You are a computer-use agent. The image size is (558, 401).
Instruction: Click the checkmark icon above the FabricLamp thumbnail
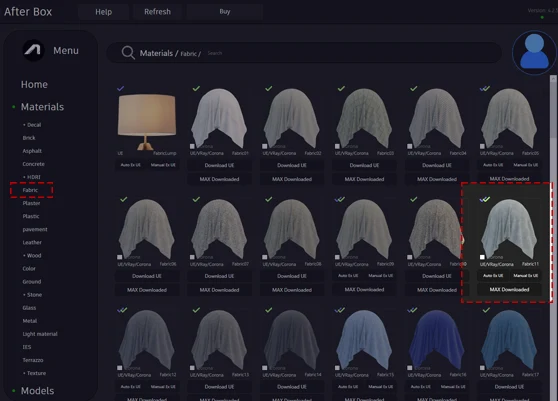tap(121, 88)
